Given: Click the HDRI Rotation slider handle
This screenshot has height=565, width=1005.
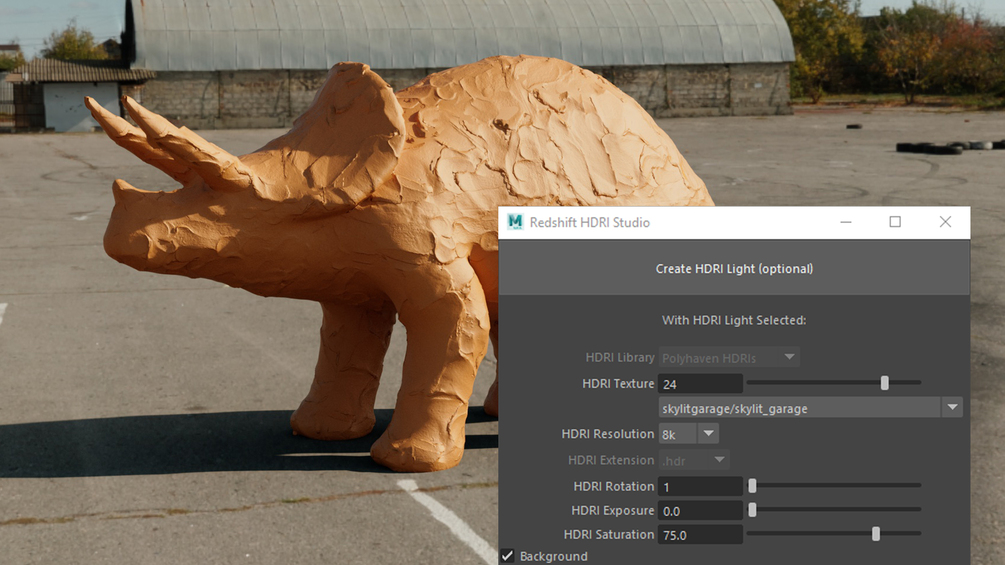Looking at the screenshot, I should pyautogui.click(x=752, y=486).
